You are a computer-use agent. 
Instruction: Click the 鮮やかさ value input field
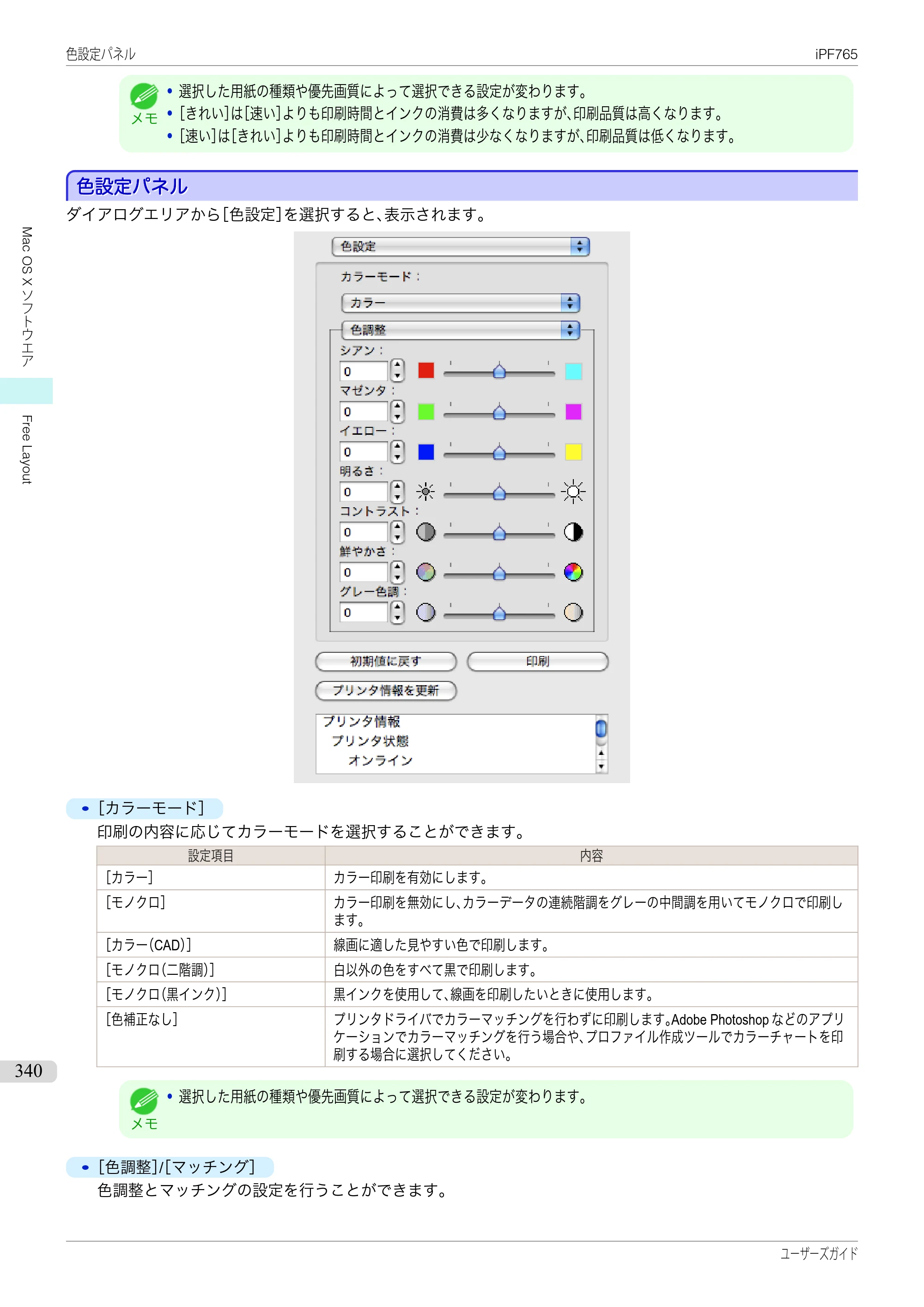(x=365, y=572)
